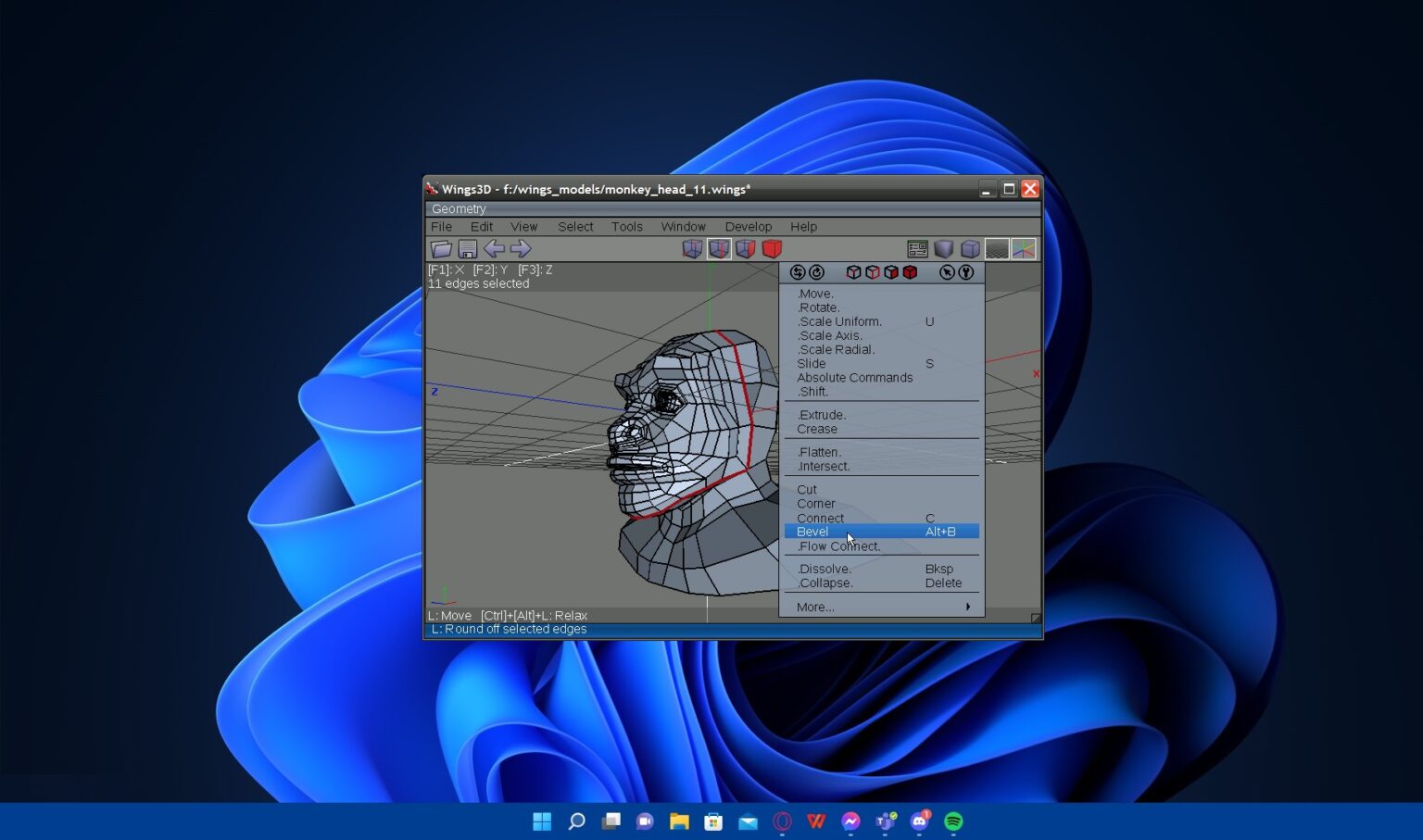Switch to vertex selection mode cube
The height and width of the screenshot is (840, 1423).
[692, 248]
